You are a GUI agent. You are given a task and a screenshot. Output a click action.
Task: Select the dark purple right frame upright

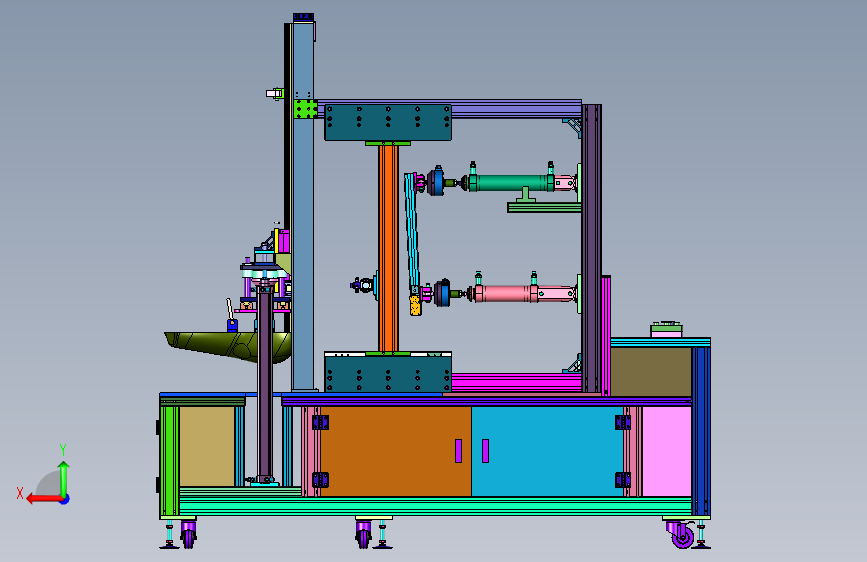(x=591, y=248)
